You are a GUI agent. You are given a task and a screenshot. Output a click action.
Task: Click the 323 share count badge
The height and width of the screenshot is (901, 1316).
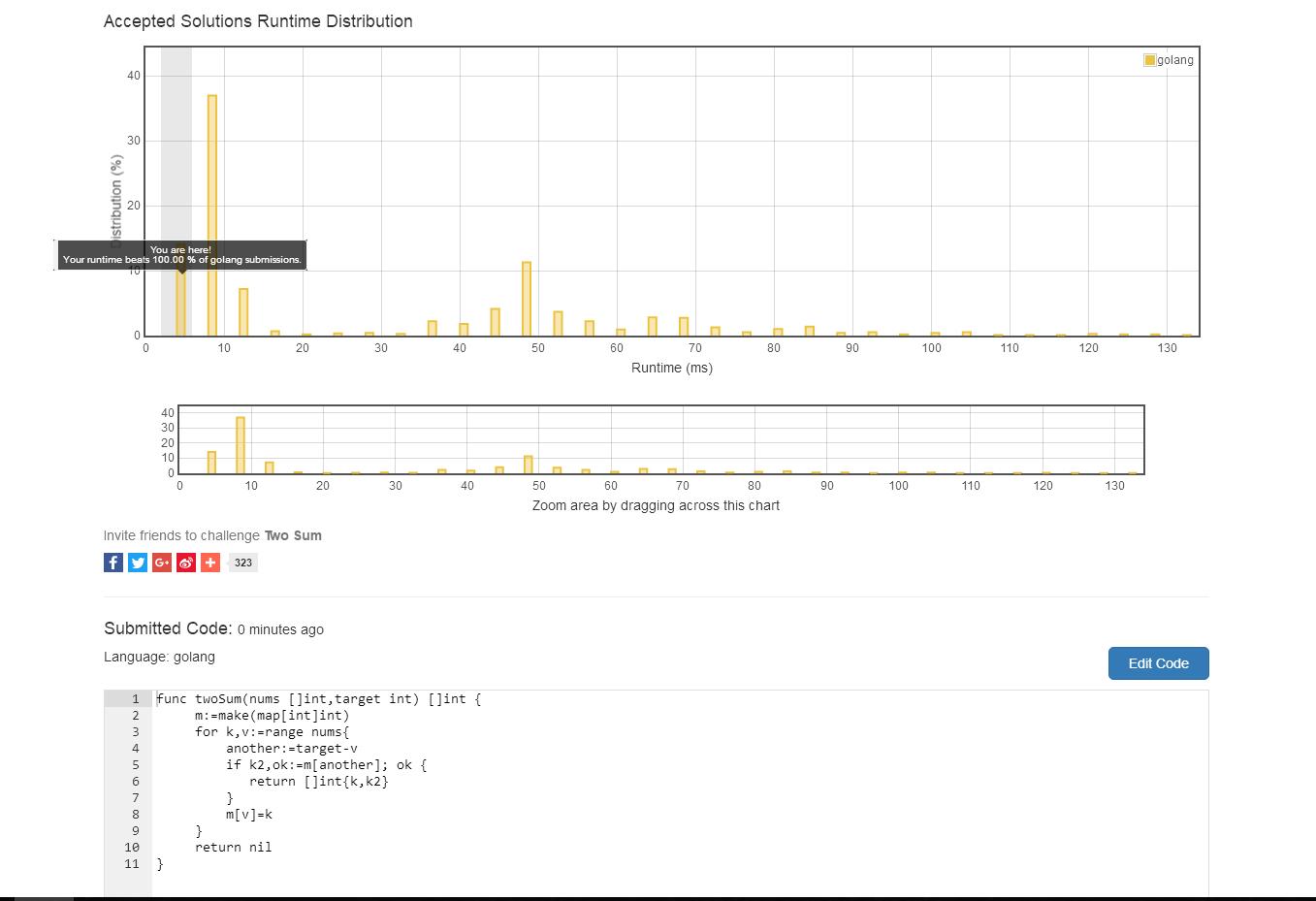(243, 563)
